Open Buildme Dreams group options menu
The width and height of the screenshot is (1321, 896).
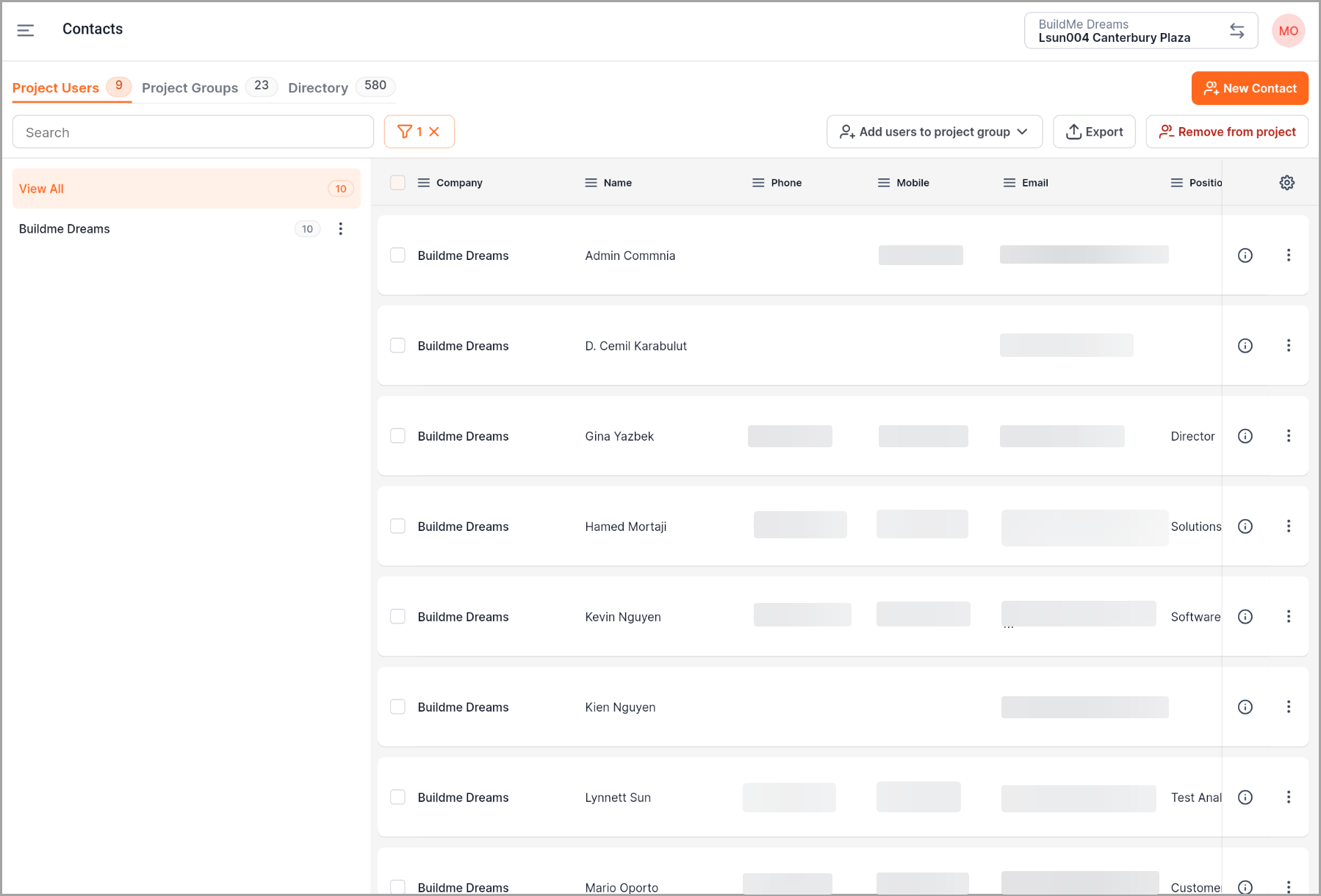[340, 229]
